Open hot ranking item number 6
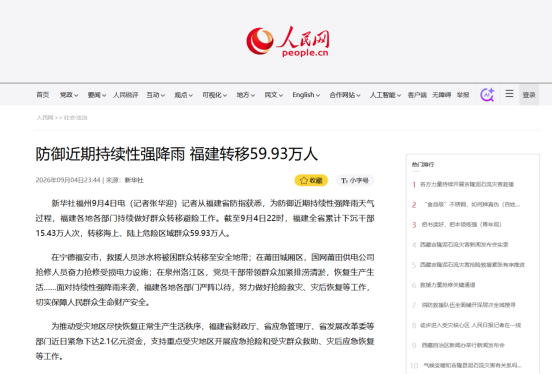 (447, 285)
